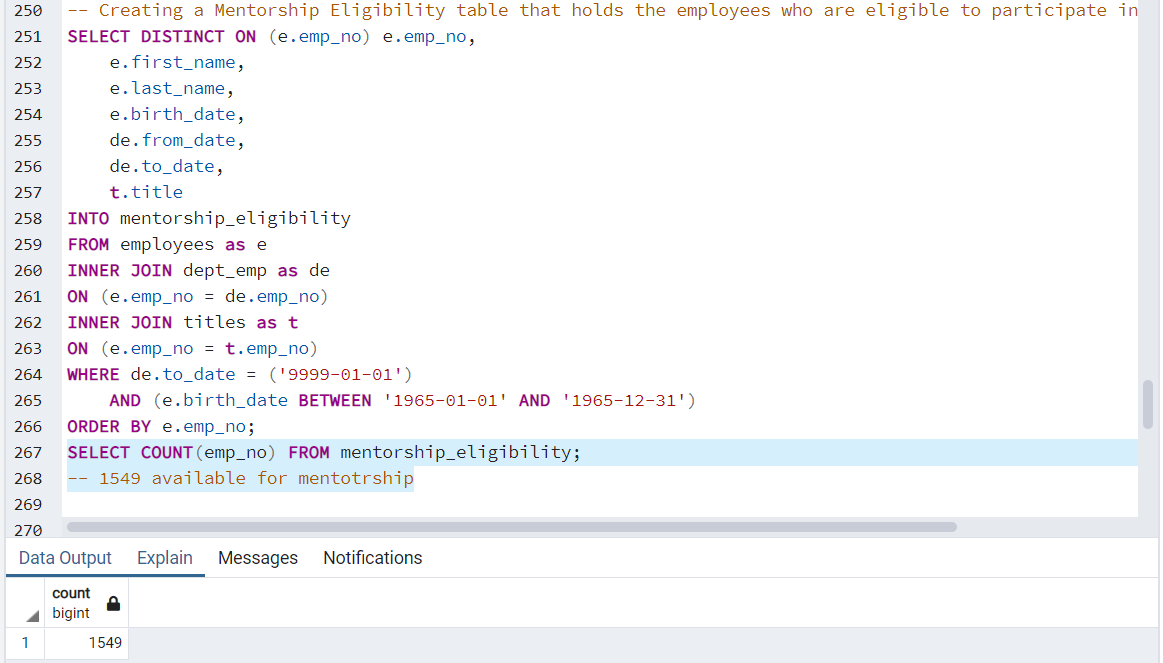Select row 1 in the results grid

pos(24,643)
